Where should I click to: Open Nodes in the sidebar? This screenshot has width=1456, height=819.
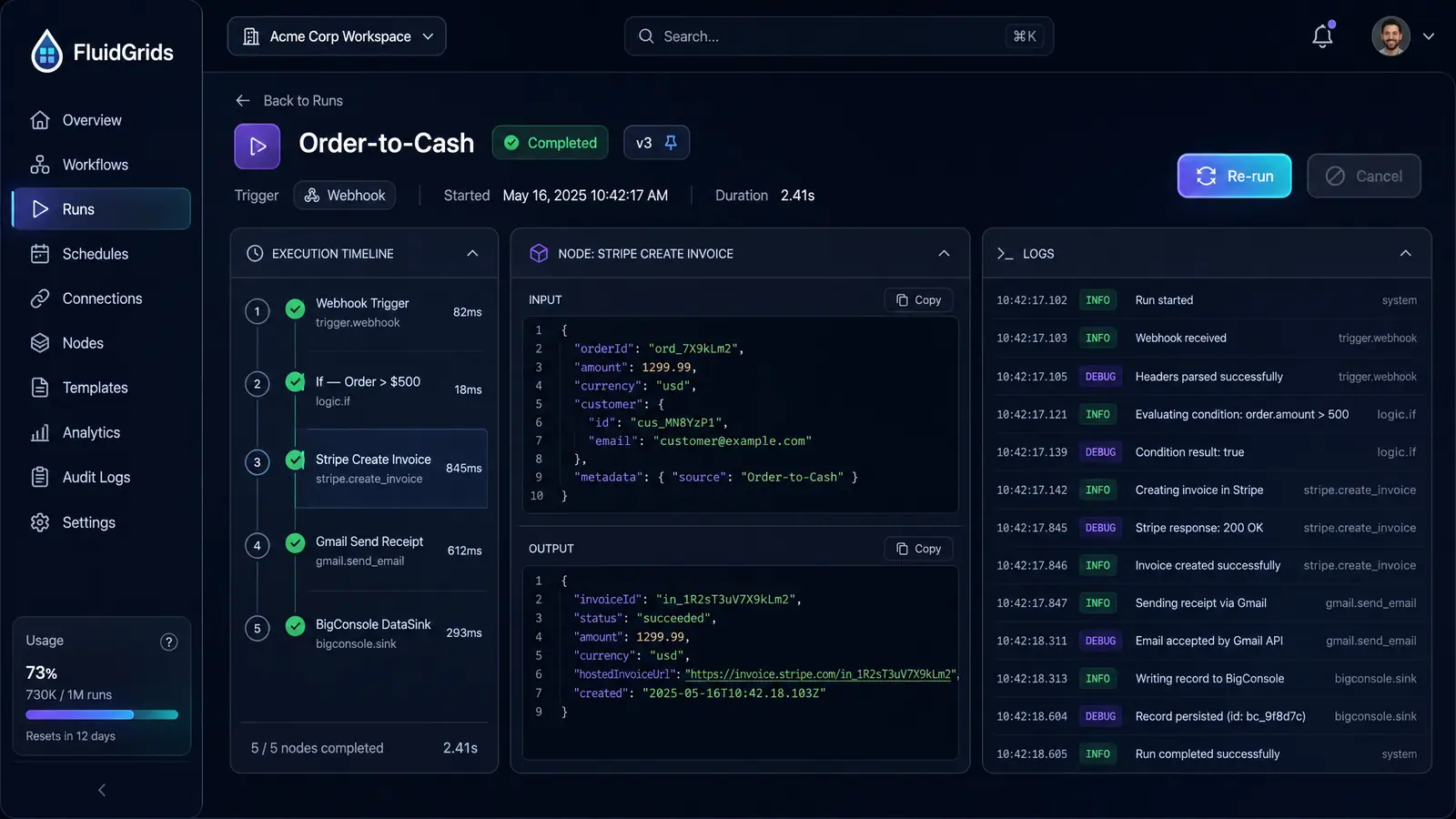coord(101,343)
